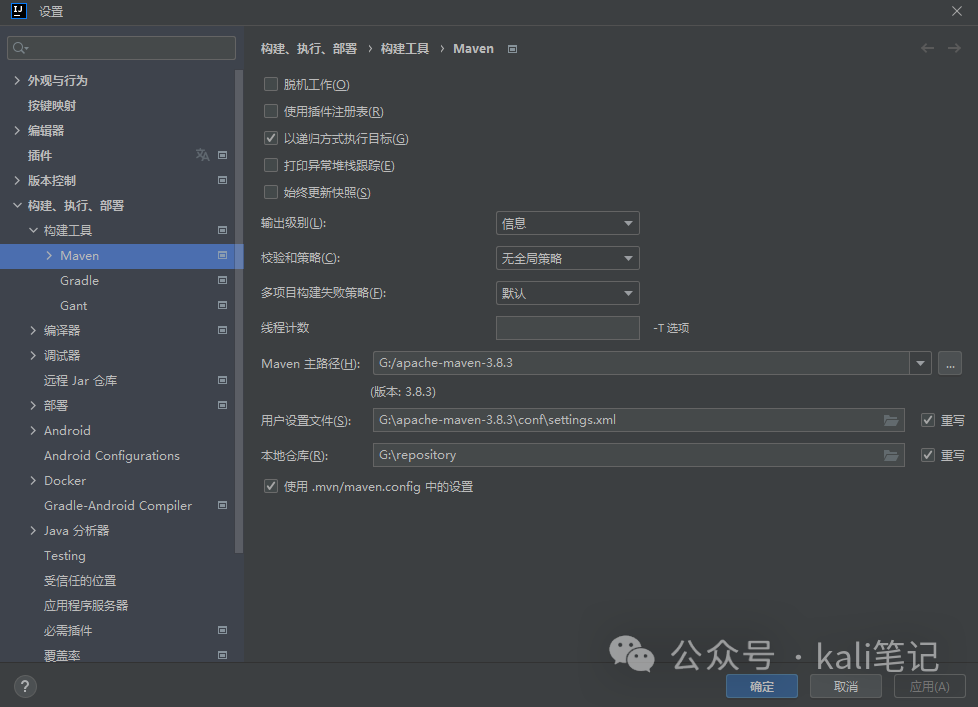
Task: Click the marker icon next to Maven breadcrumb
Action: coord(512,49)
